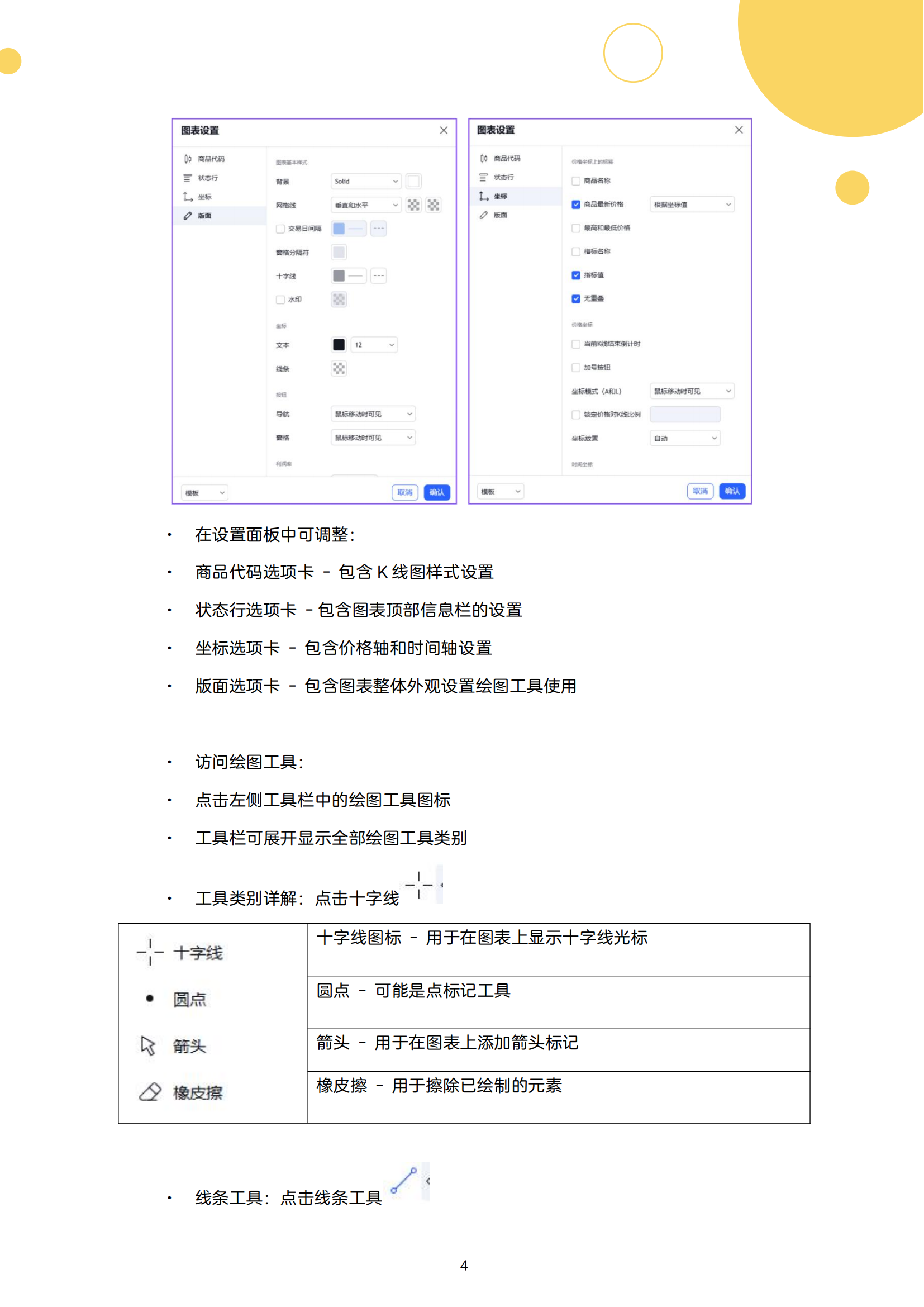The height and width of the screenshot is (1307, 924).
Task: Uncheck the 商品最新价格 checkbox
Action: [x=576, y=205]
